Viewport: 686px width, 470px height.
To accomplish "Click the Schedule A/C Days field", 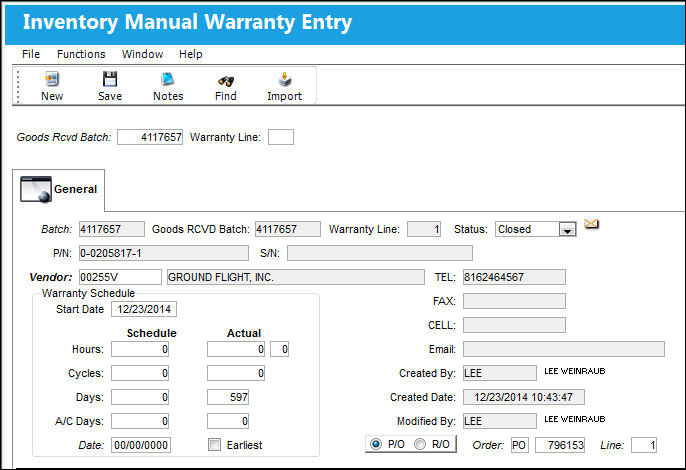I will tap(140, 421).
